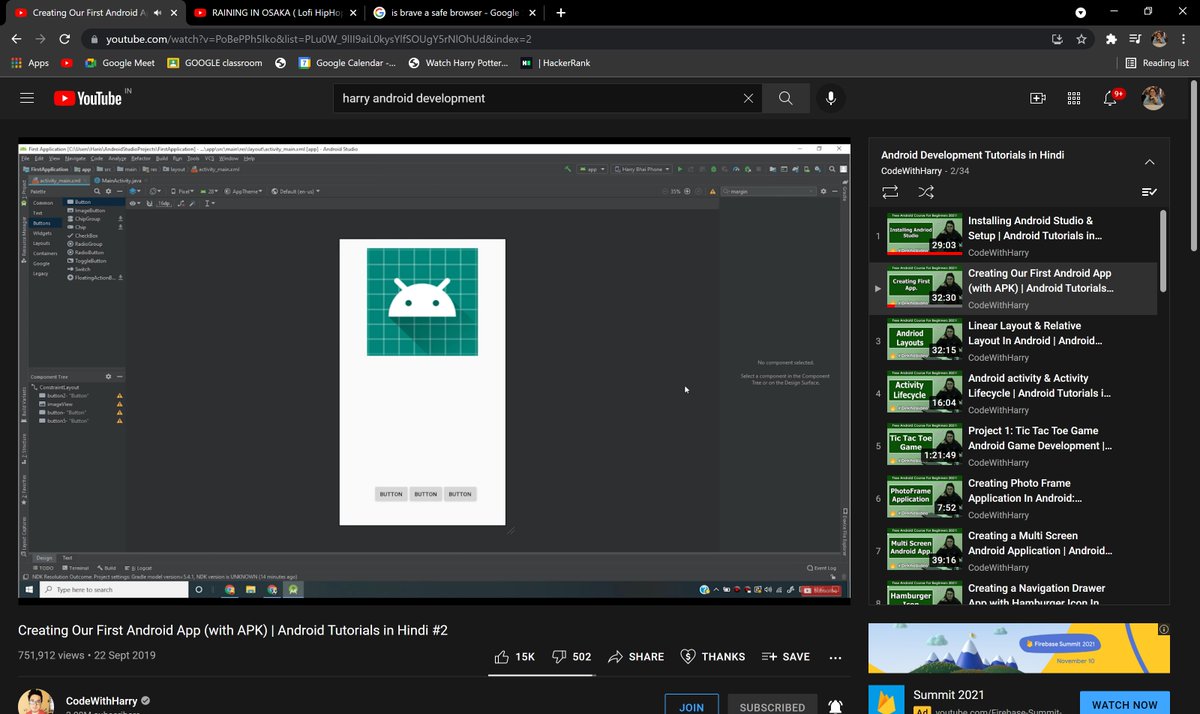The width and height of the screenshot is (1200, 714).
Task: Mute the Creating Our First Android App tab
Action: pos(158,13)
